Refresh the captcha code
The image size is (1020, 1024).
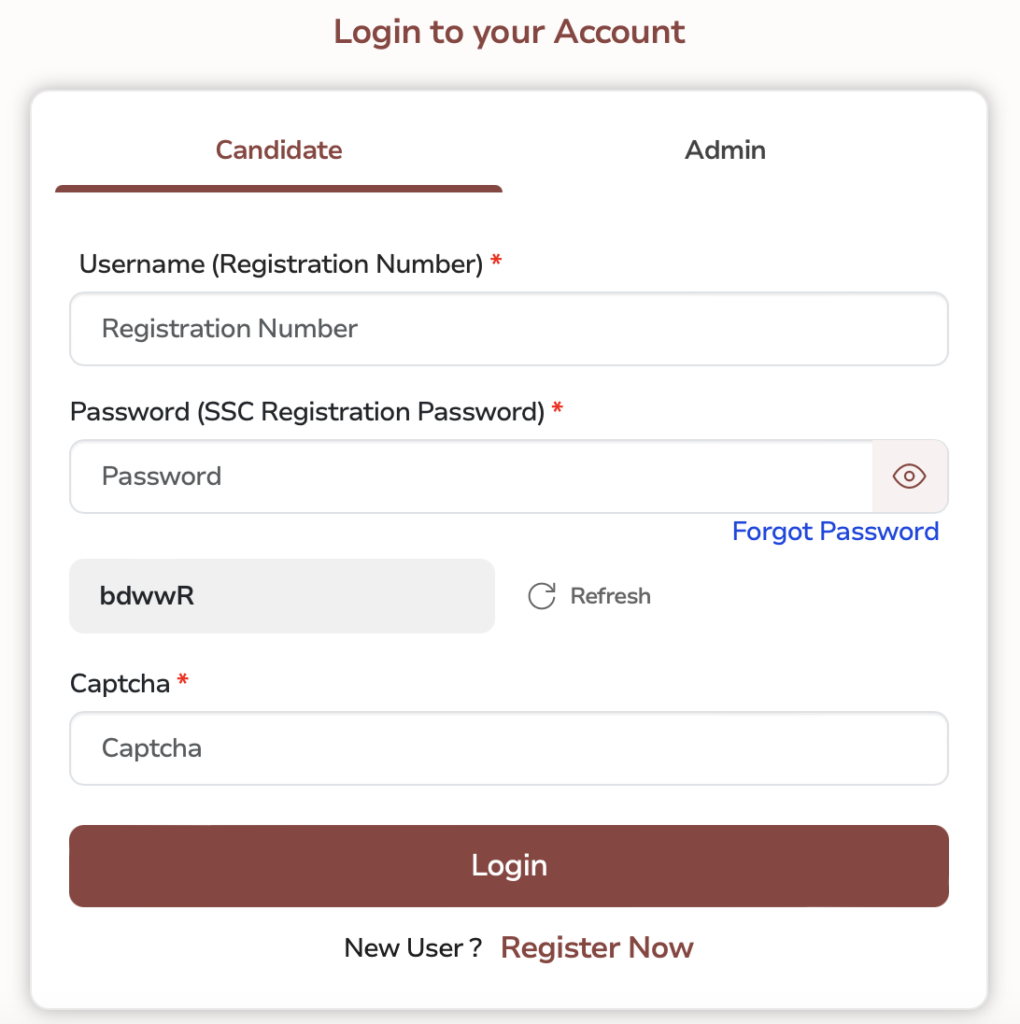pos(590,596)
